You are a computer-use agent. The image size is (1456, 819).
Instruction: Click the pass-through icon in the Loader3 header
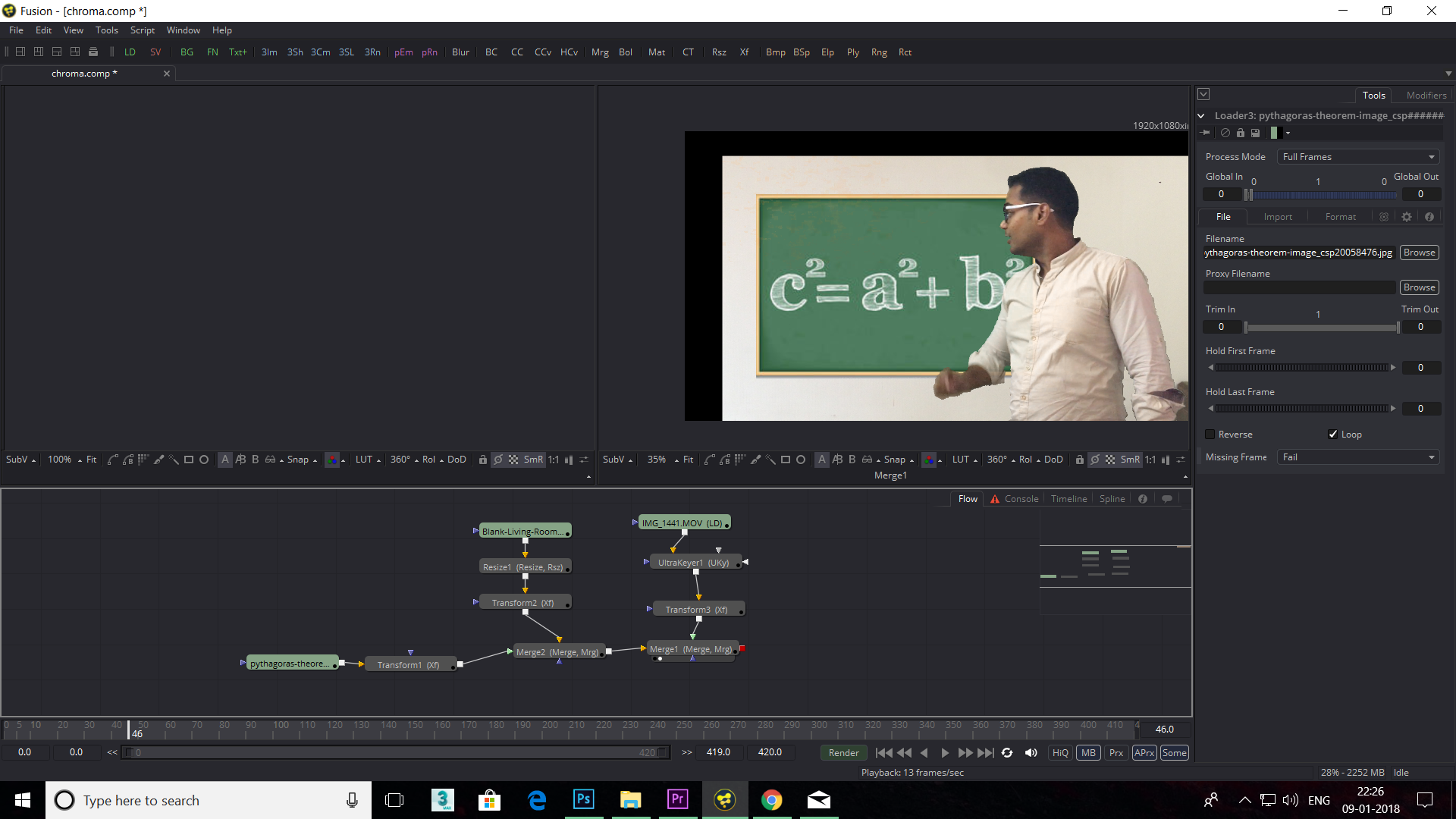pyautogui.click(x=1225, y=133)
